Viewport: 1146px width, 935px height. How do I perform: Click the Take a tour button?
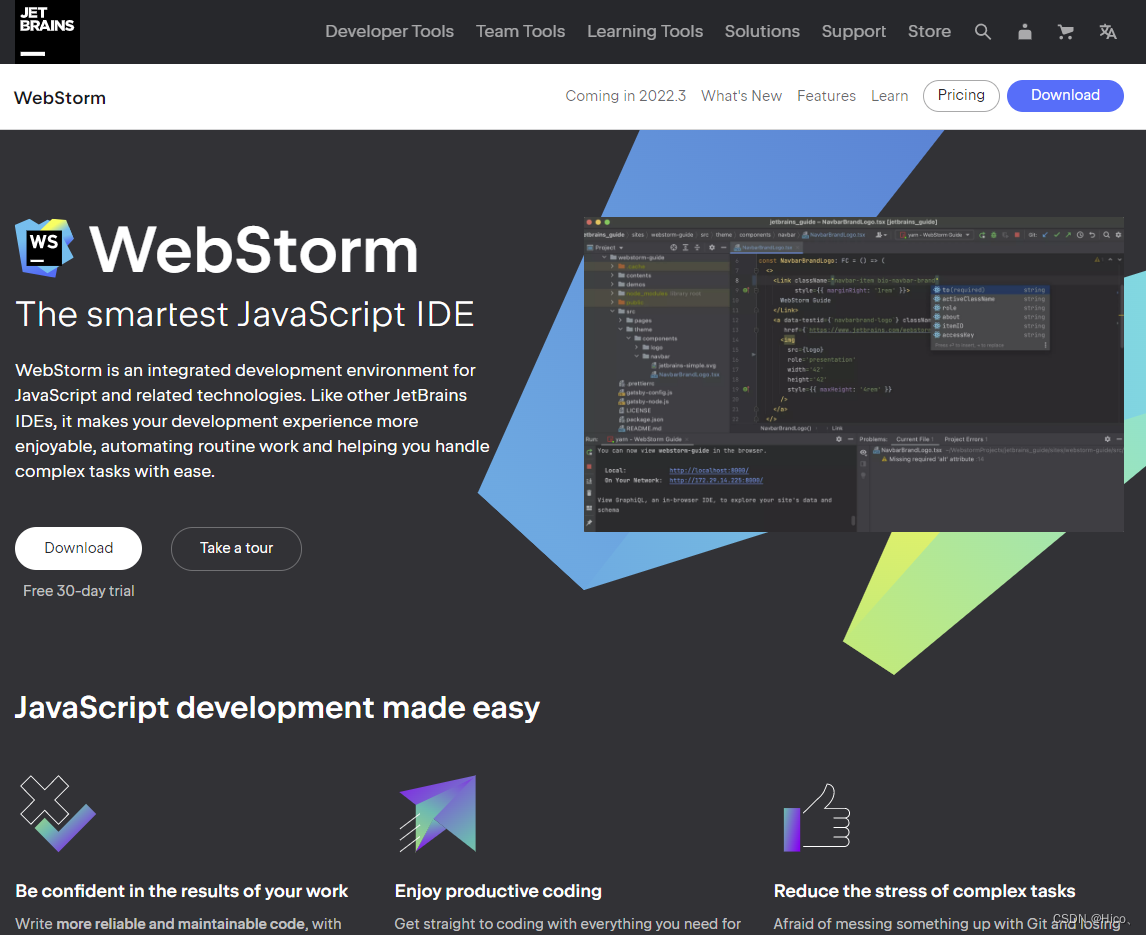[x=236, y=548]
